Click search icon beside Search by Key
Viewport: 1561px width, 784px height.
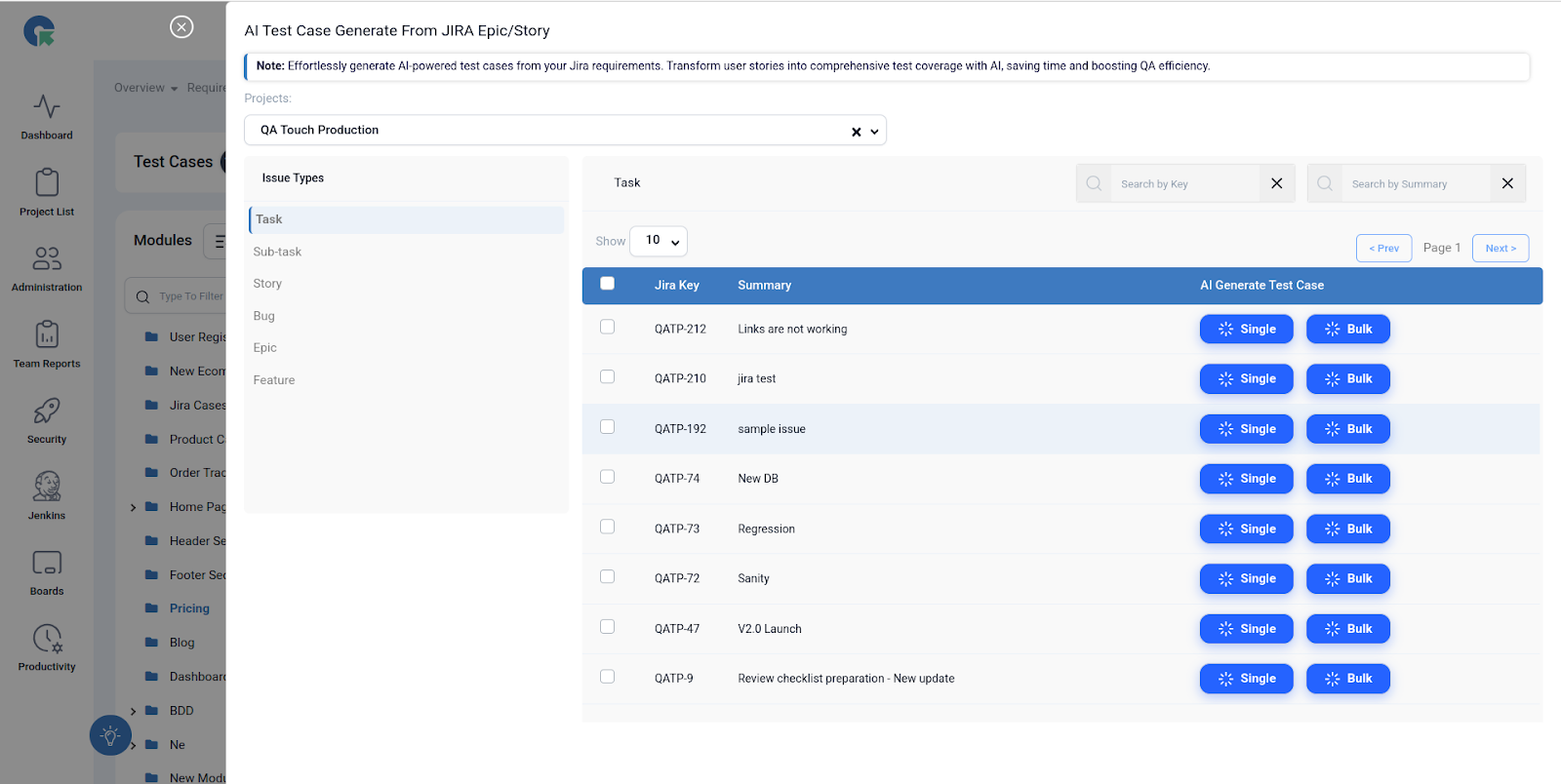tap(1094, 183)
